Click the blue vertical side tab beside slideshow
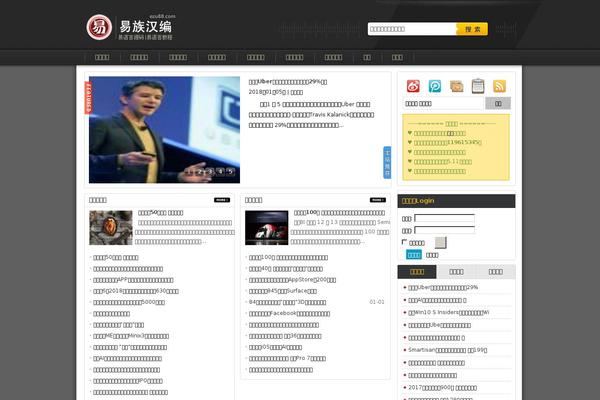 [387, 162]
